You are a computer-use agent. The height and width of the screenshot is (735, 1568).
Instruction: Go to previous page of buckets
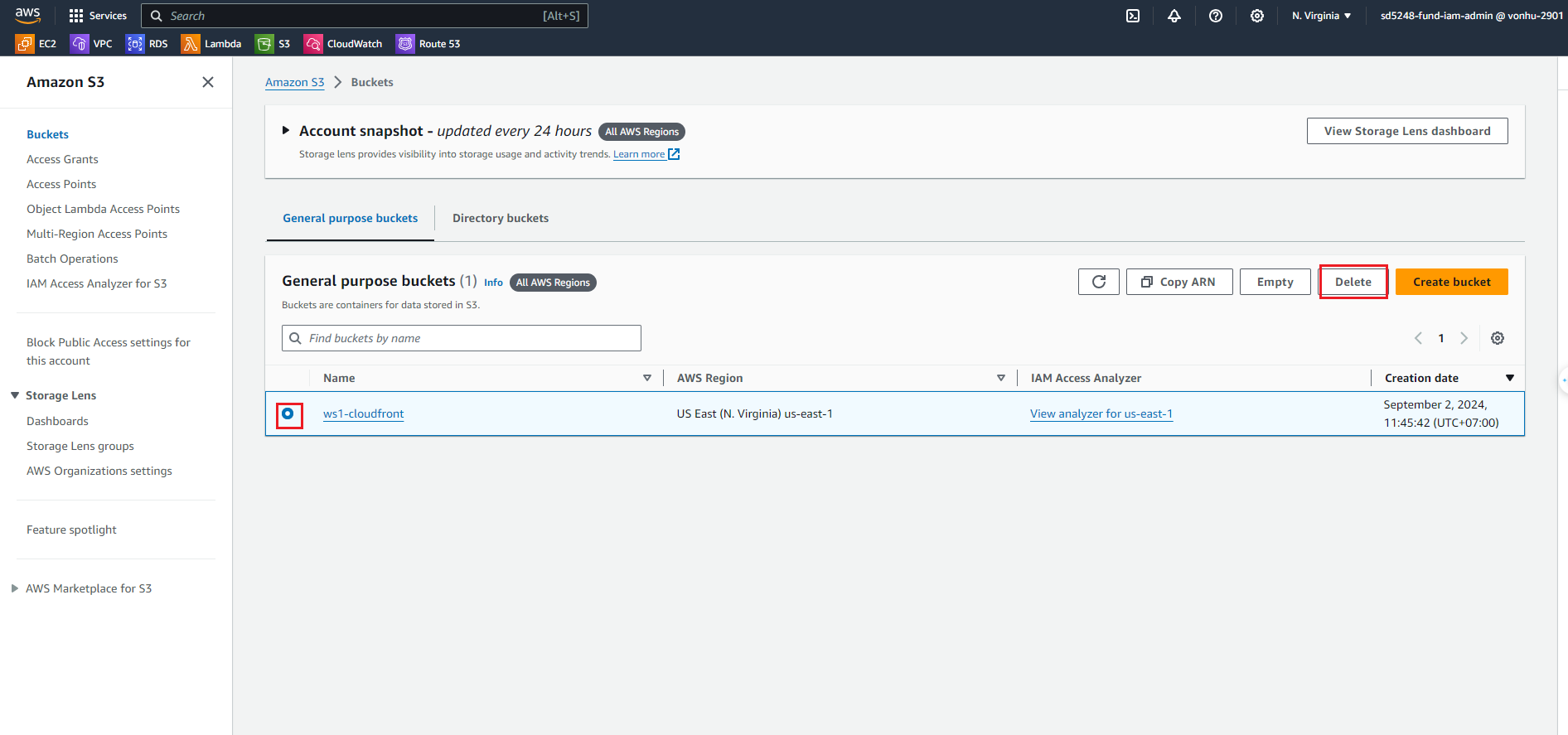click(x=1418, y=338)
